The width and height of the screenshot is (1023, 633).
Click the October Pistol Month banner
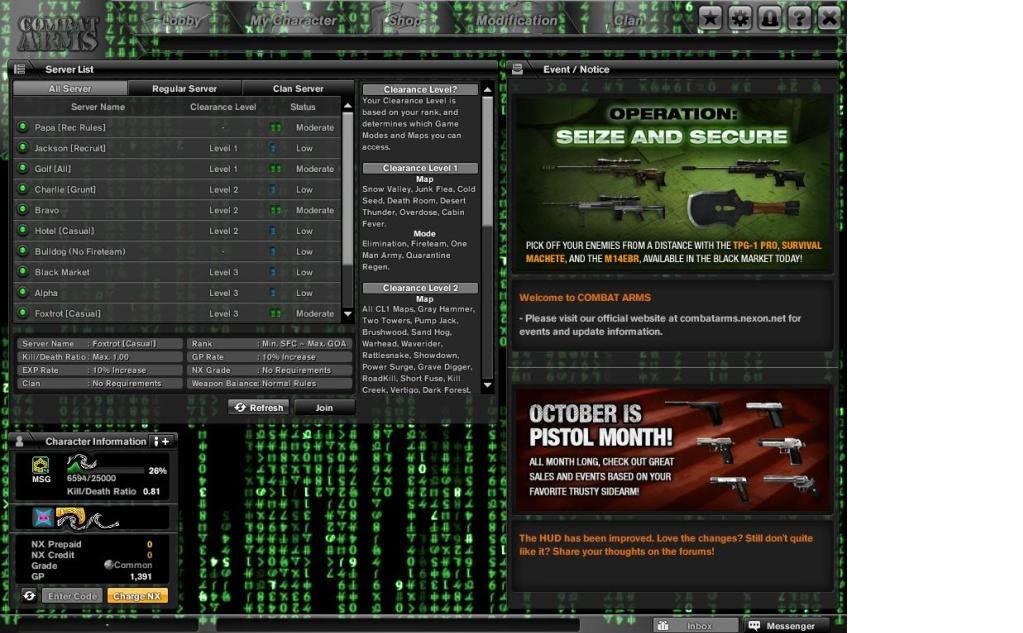point(671,449)
